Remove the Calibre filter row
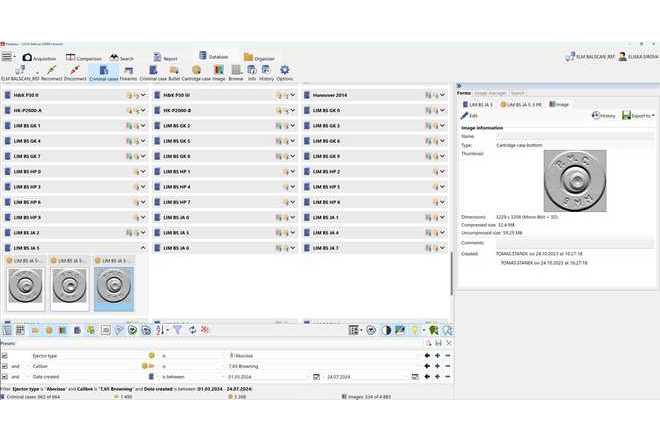This screenshot has width=660, height=440. coord(448,366)
